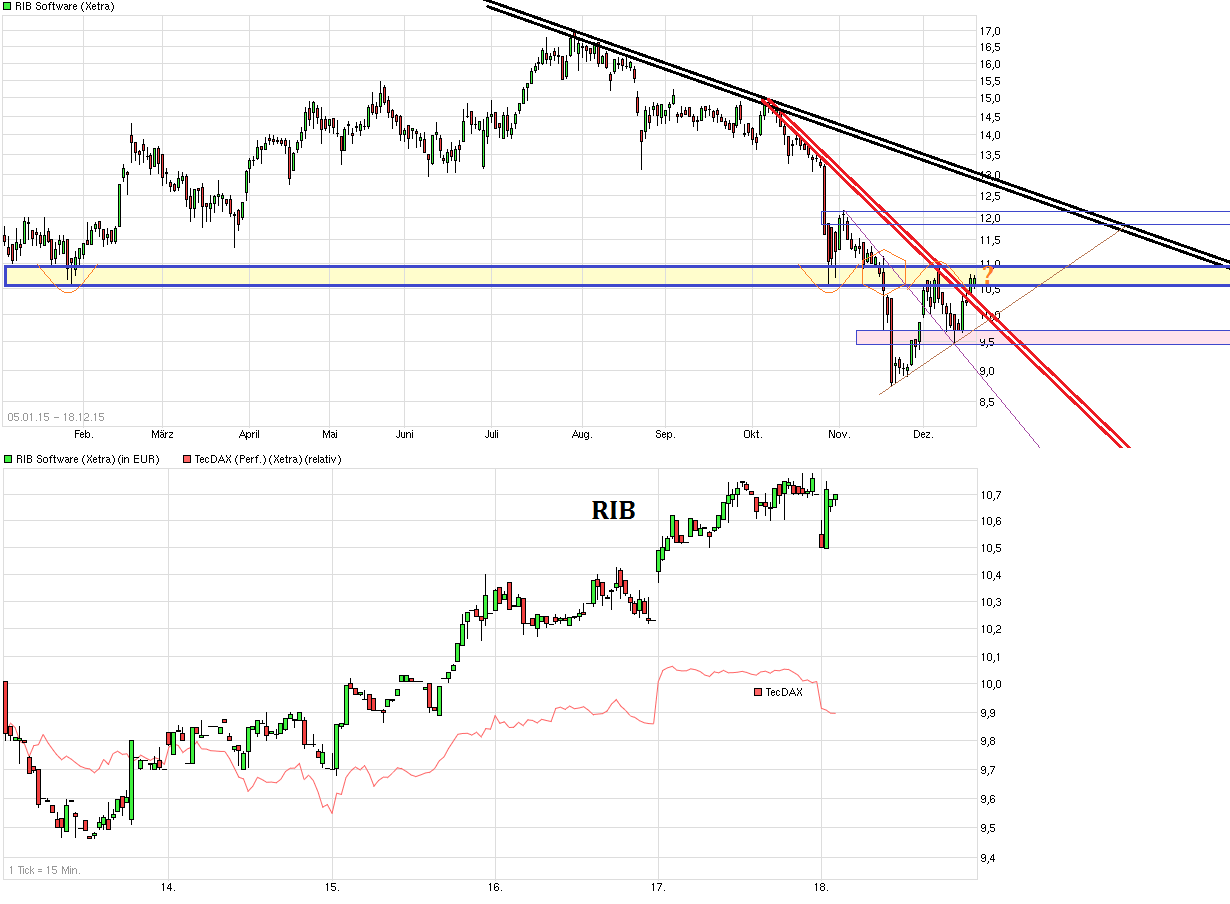Click the '15.' day label on intraday axis
Screen dimensions: 1230x904
pos(332,887)
